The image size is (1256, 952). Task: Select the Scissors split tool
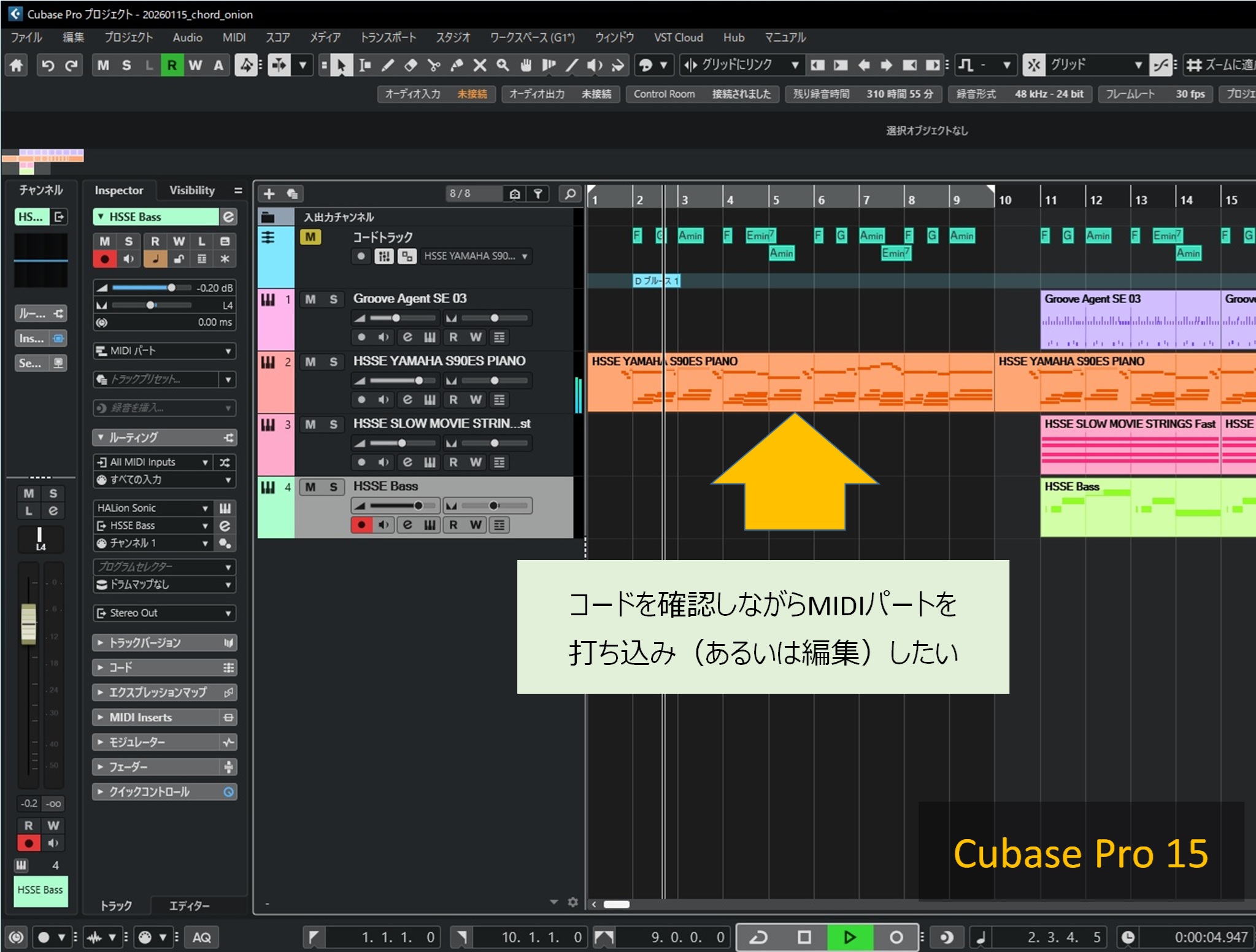(x=434, y=65)
